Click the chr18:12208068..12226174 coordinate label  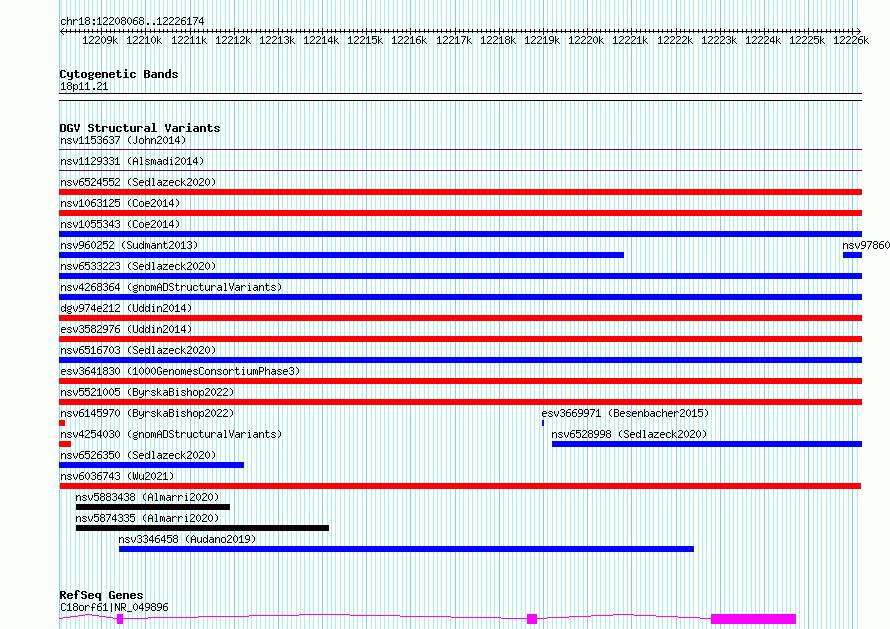point(132,21)
